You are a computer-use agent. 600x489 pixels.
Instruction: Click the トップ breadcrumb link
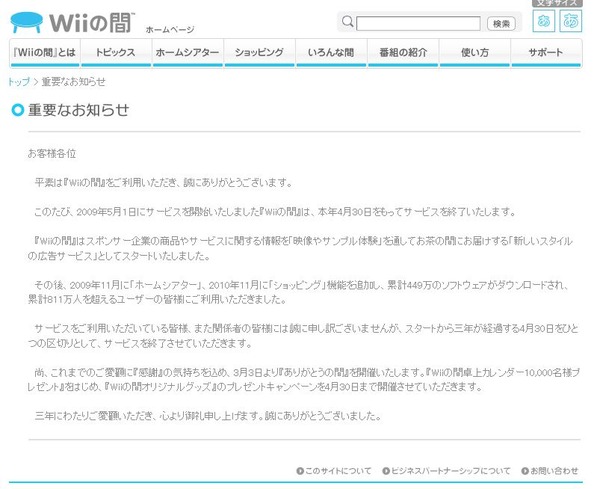pyautogui.click(x=19, y=82)
